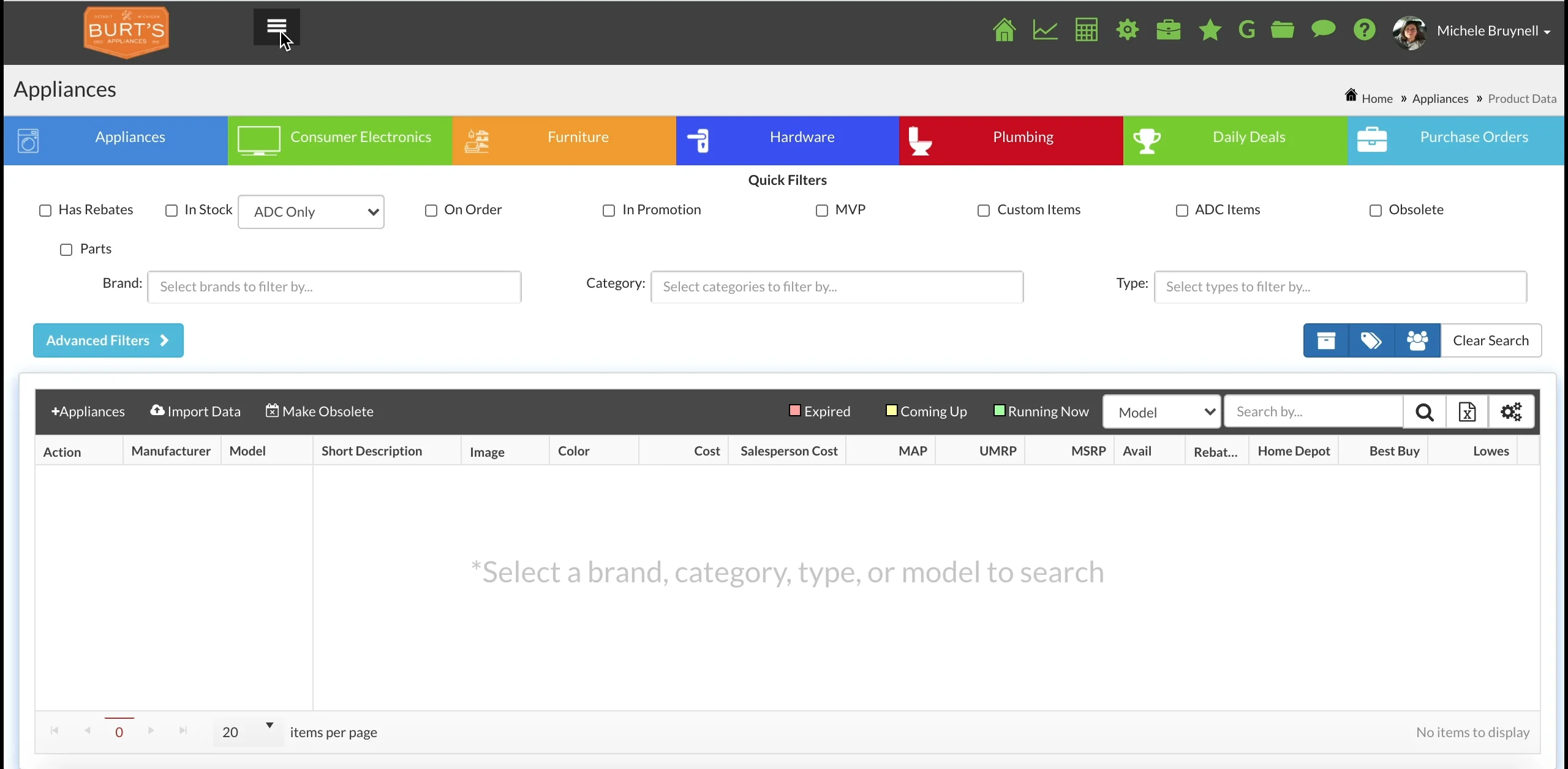1568x769 pixels.
Task: Toggle the Obsolete checkbox
Action: click(1376, 211)
